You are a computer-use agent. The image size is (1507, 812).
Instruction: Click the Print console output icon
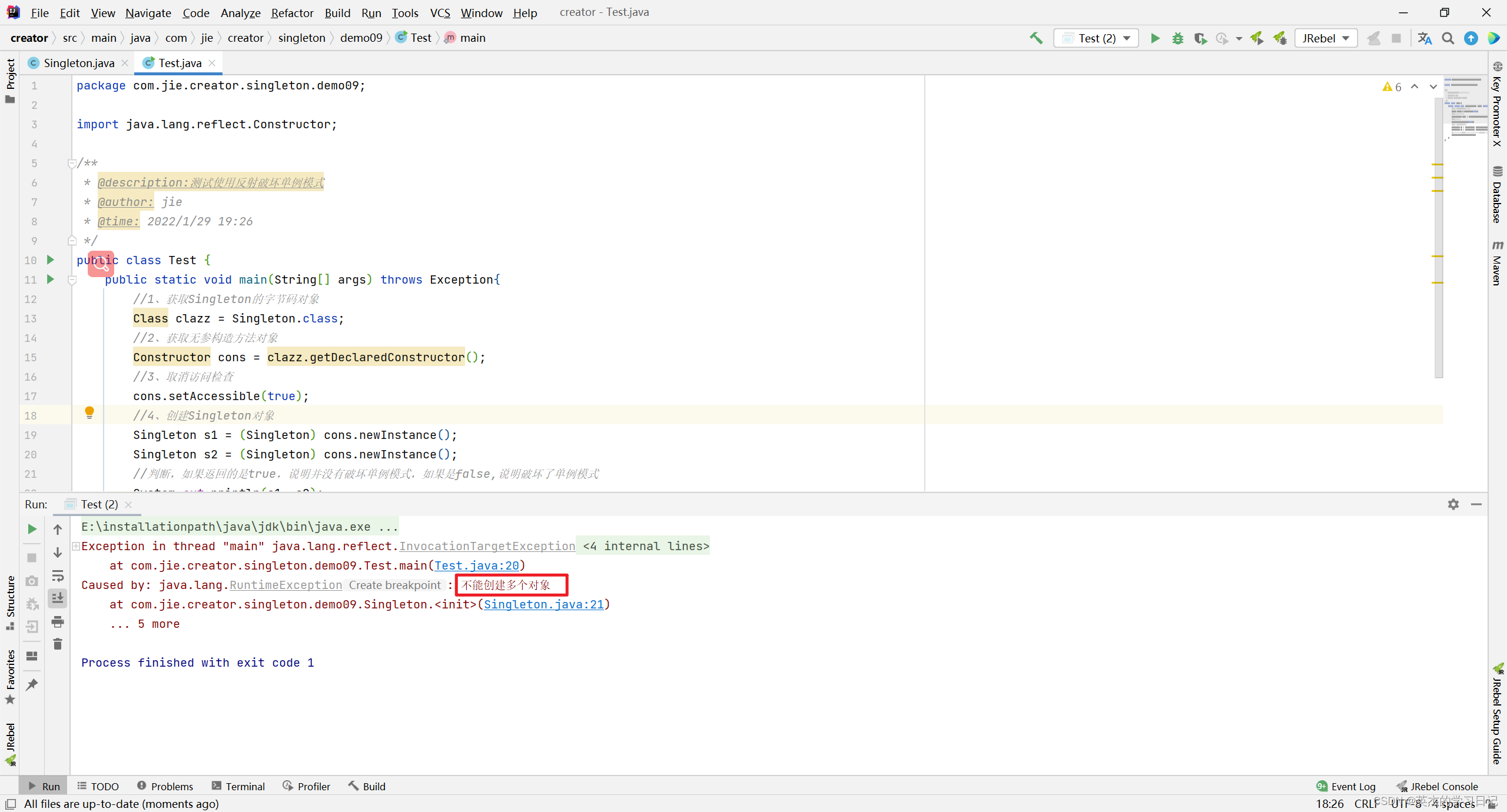58,621
